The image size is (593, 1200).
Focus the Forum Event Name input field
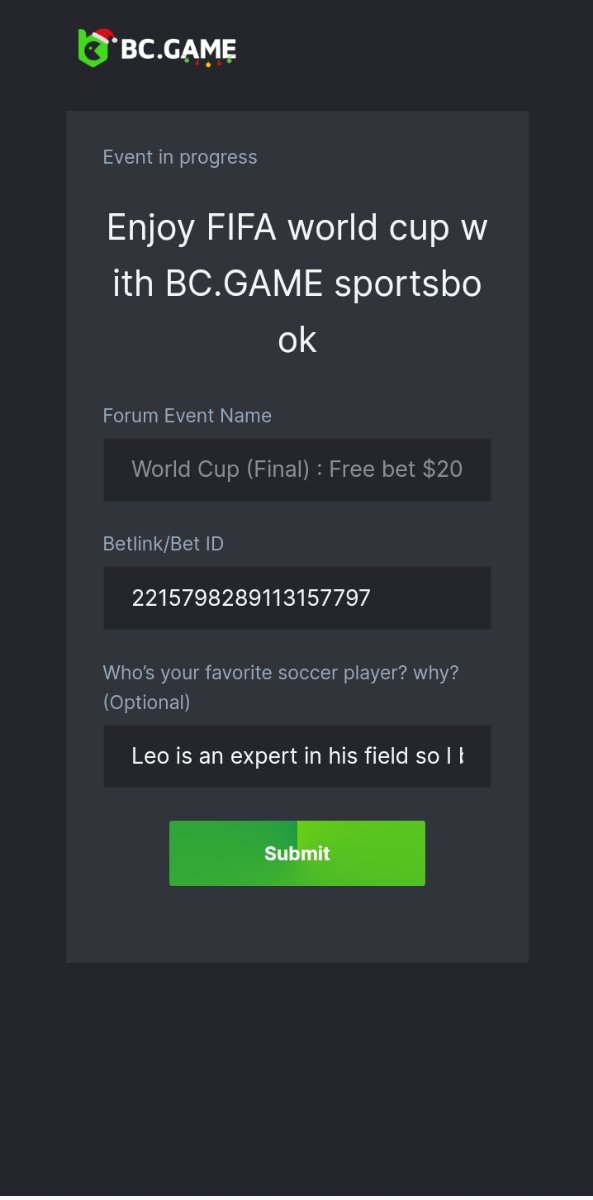tap(297, 469)
